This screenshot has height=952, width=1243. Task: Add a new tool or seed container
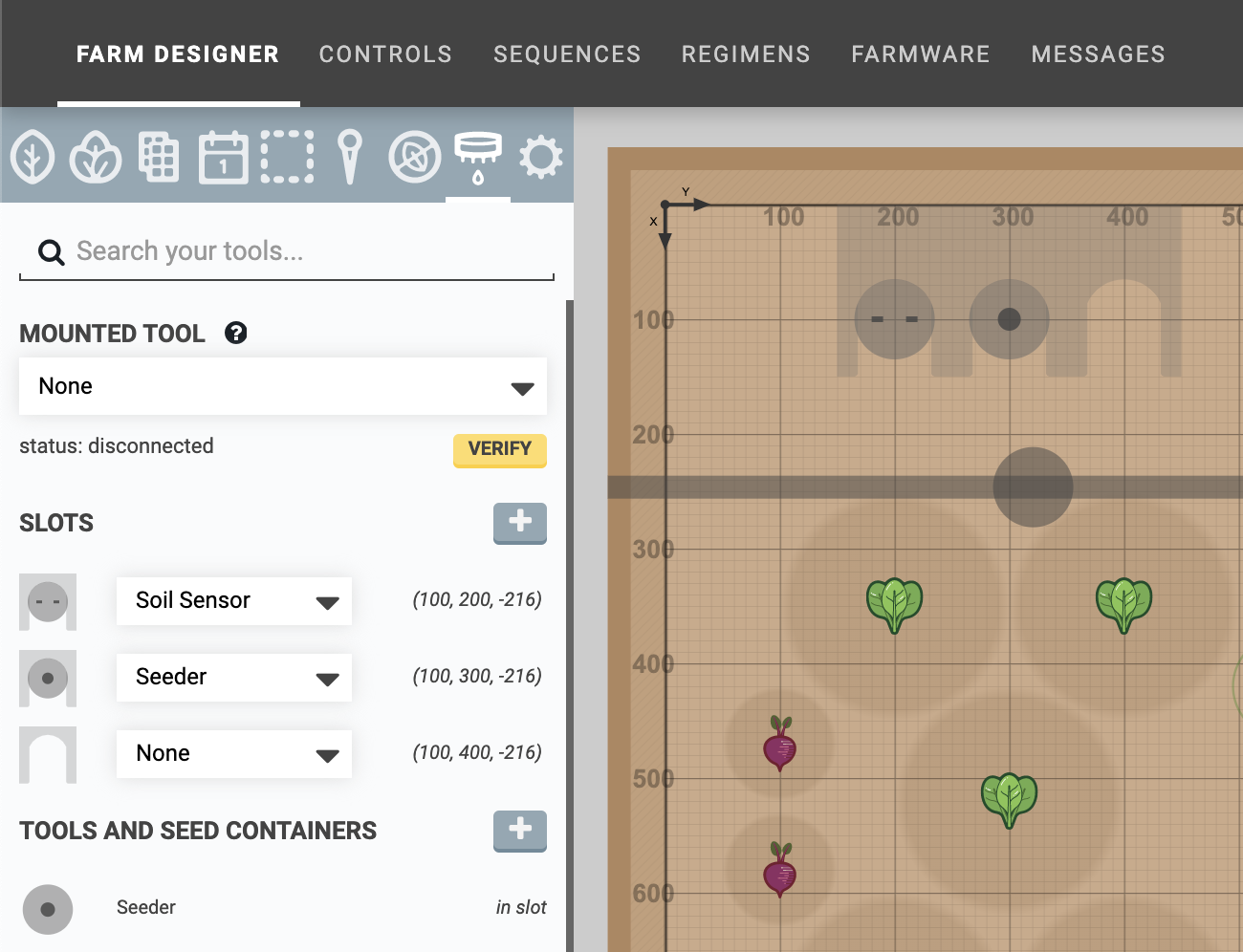[519, 830]
